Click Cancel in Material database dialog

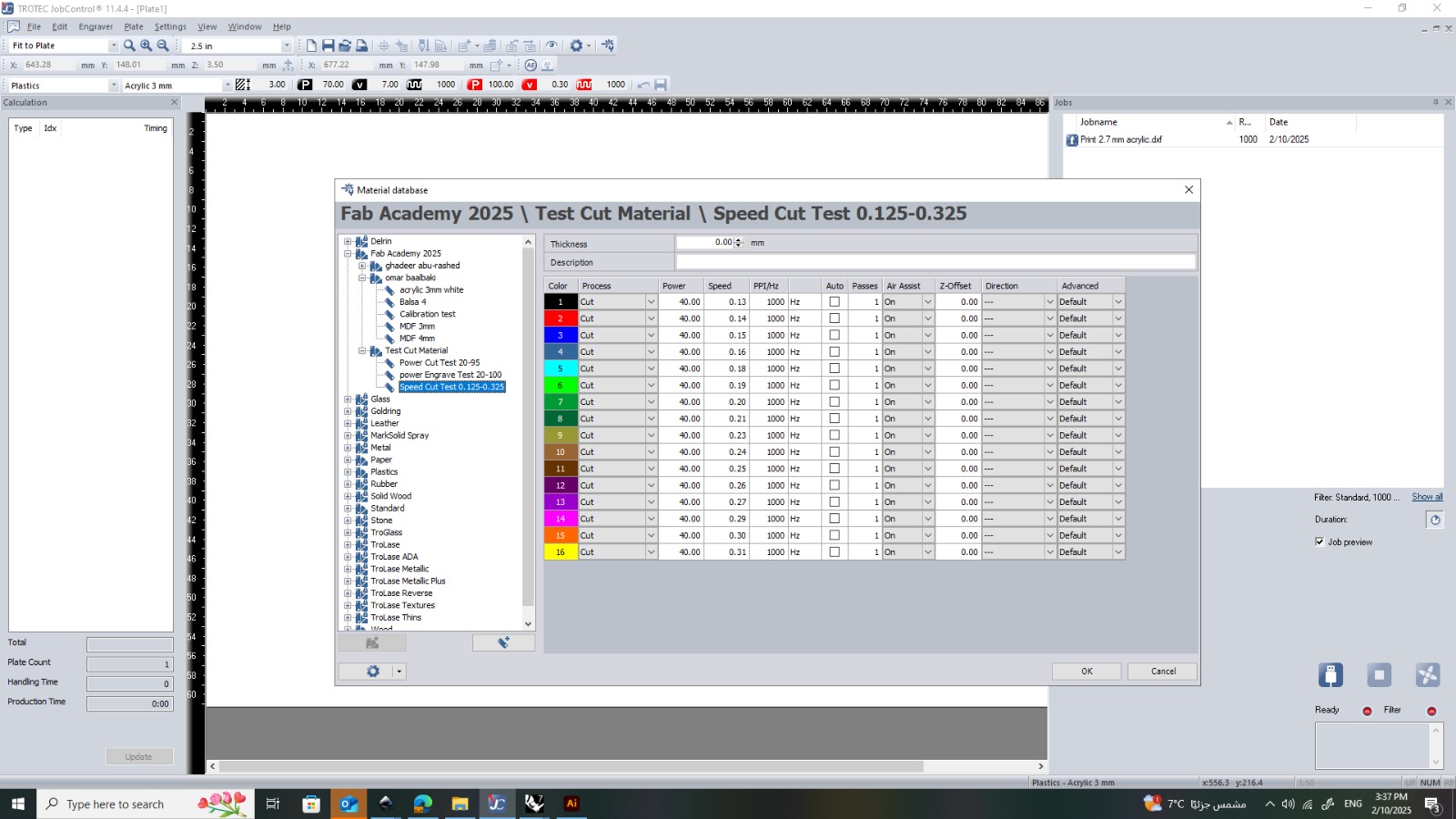[x=1163, y=672]
